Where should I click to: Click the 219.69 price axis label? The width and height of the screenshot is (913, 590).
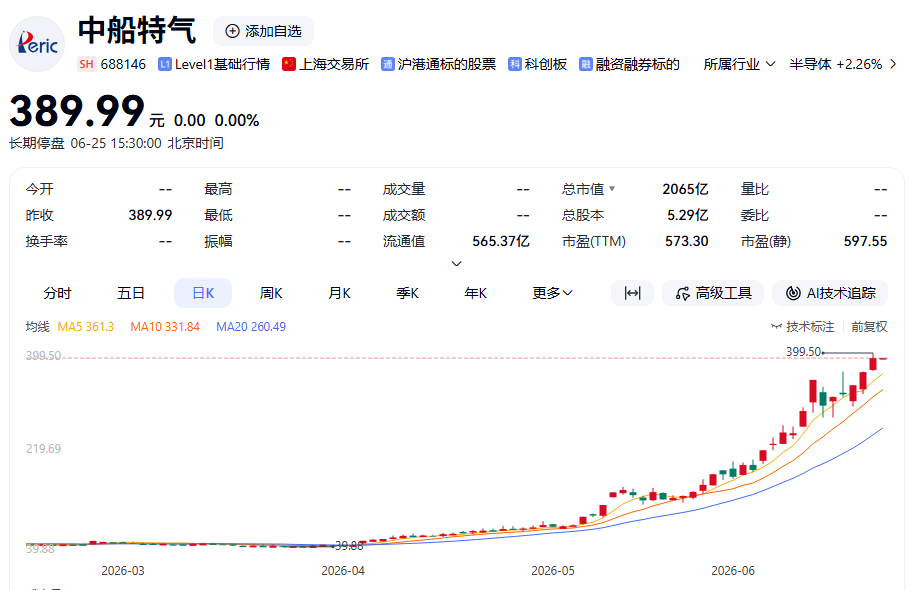pyautogui.click(x=43, y=448)
